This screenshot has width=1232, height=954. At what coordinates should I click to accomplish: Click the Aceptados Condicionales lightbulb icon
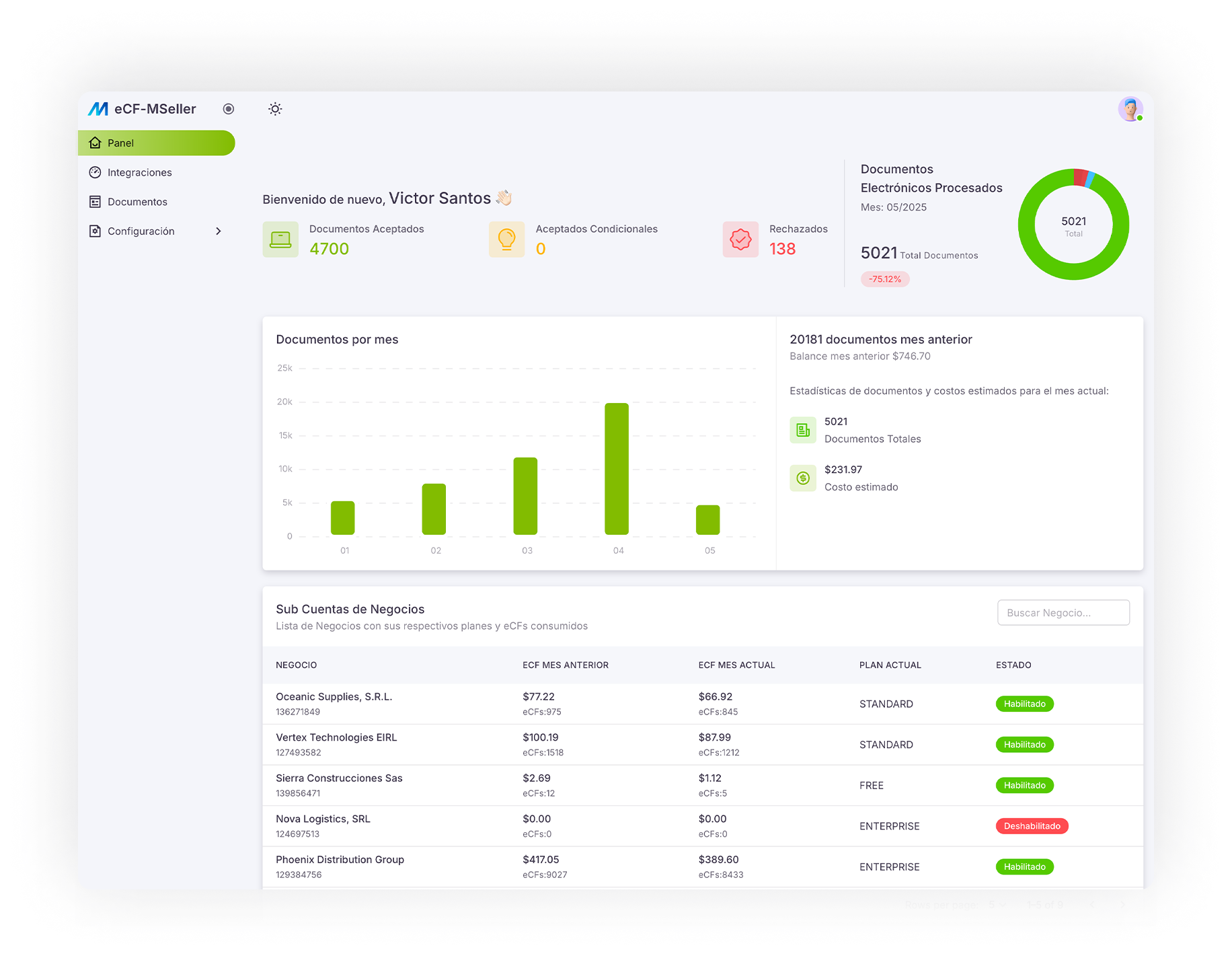pyautogui.click(x=506, y=240)
